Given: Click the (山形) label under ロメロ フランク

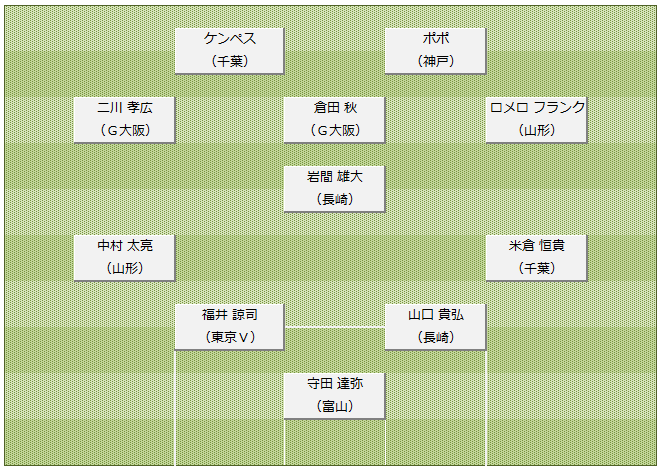Looking at the screenshot, I should click(537, 130).
